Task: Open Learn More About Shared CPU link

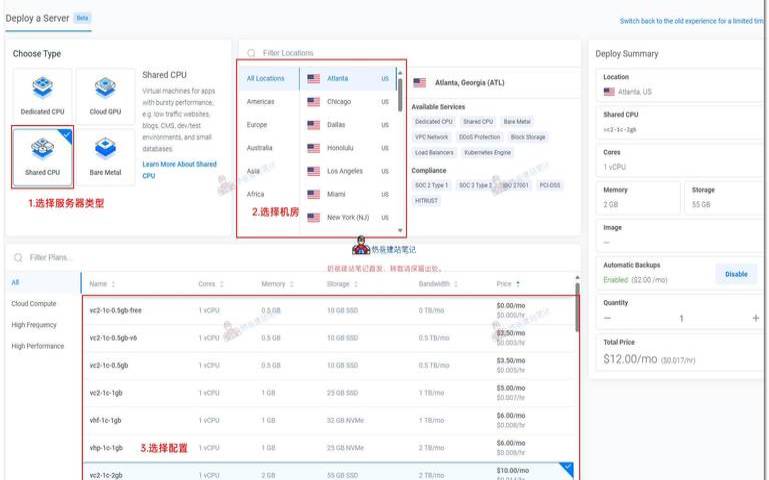Action: 179,169
